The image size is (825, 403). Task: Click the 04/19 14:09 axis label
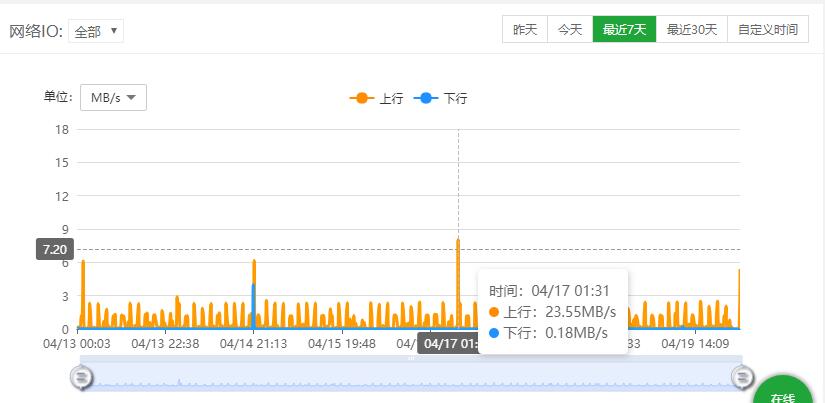[x=695, y=344]
